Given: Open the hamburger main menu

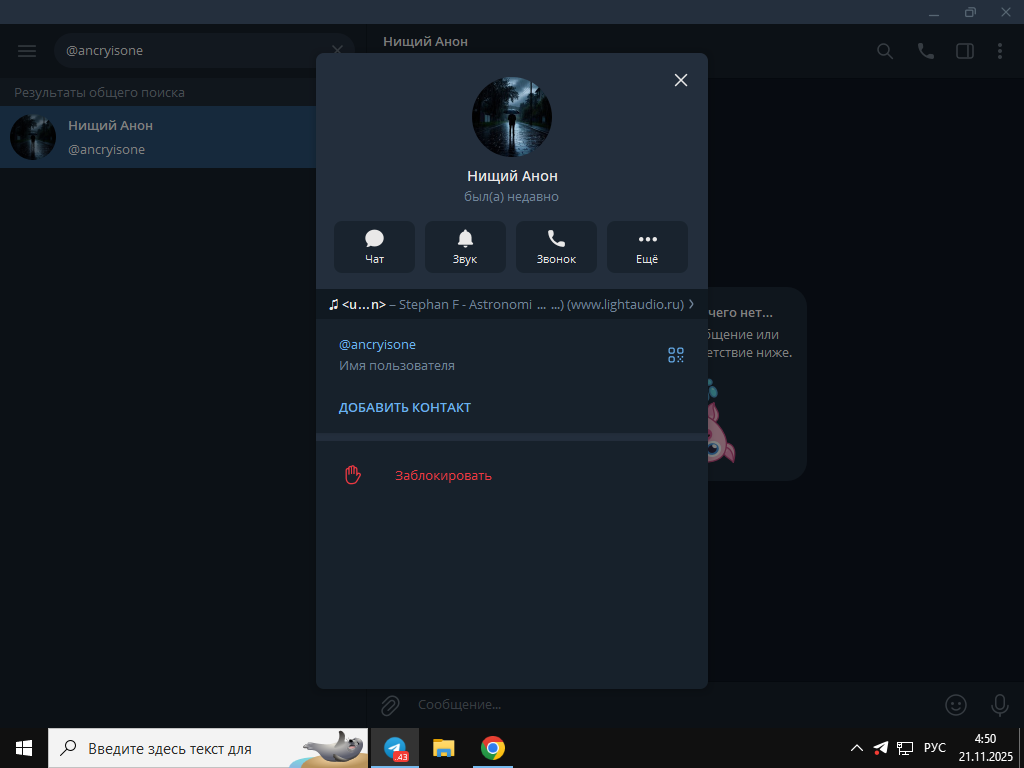Looking at the screenshot, I should (27, 50).
